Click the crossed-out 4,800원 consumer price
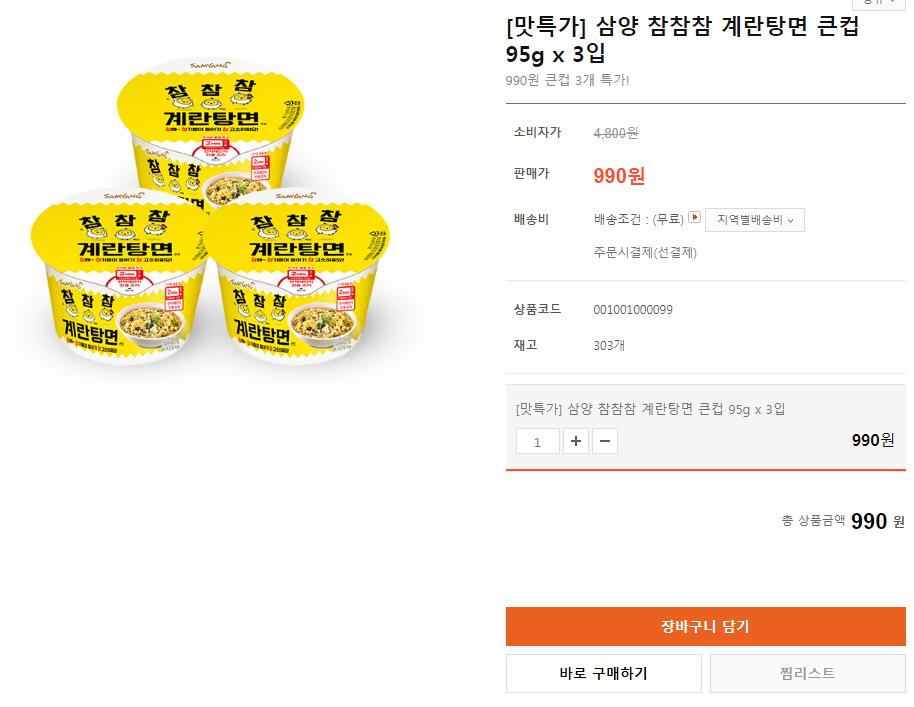The height and width of the screenshot is (707, 914). (616, 133)
